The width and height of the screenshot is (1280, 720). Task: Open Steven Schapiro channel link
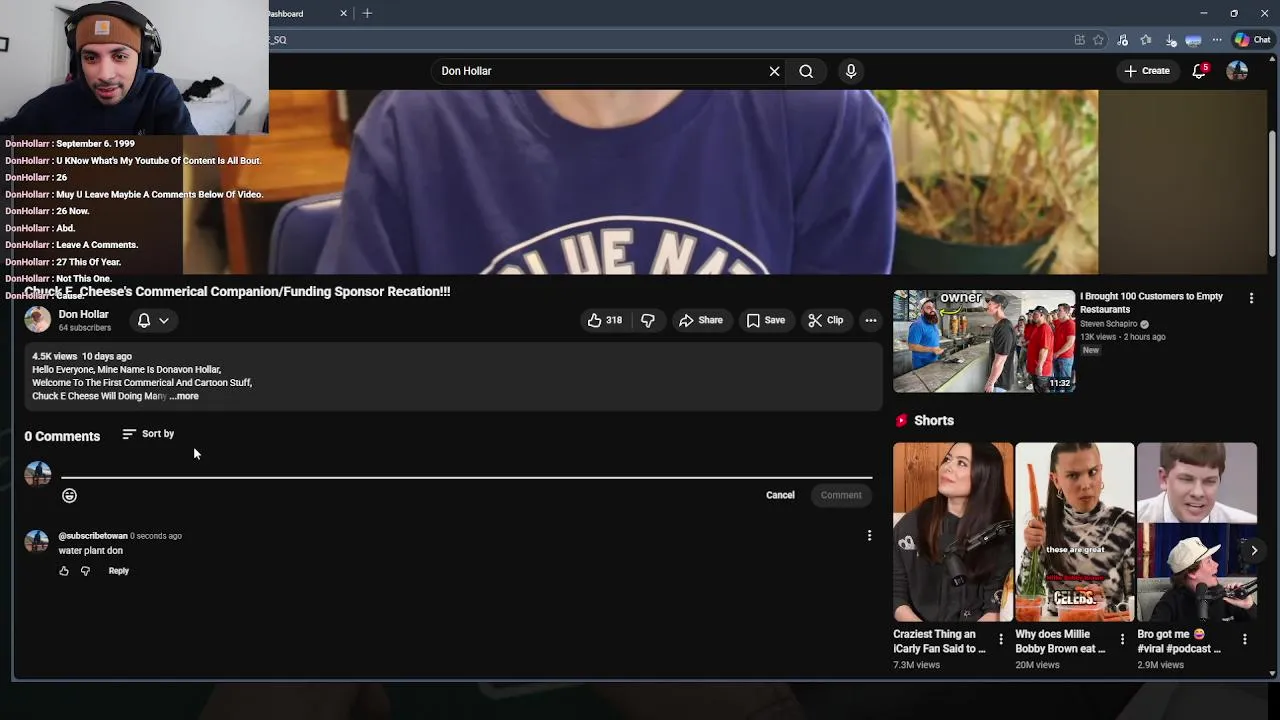coord(1108,324)
